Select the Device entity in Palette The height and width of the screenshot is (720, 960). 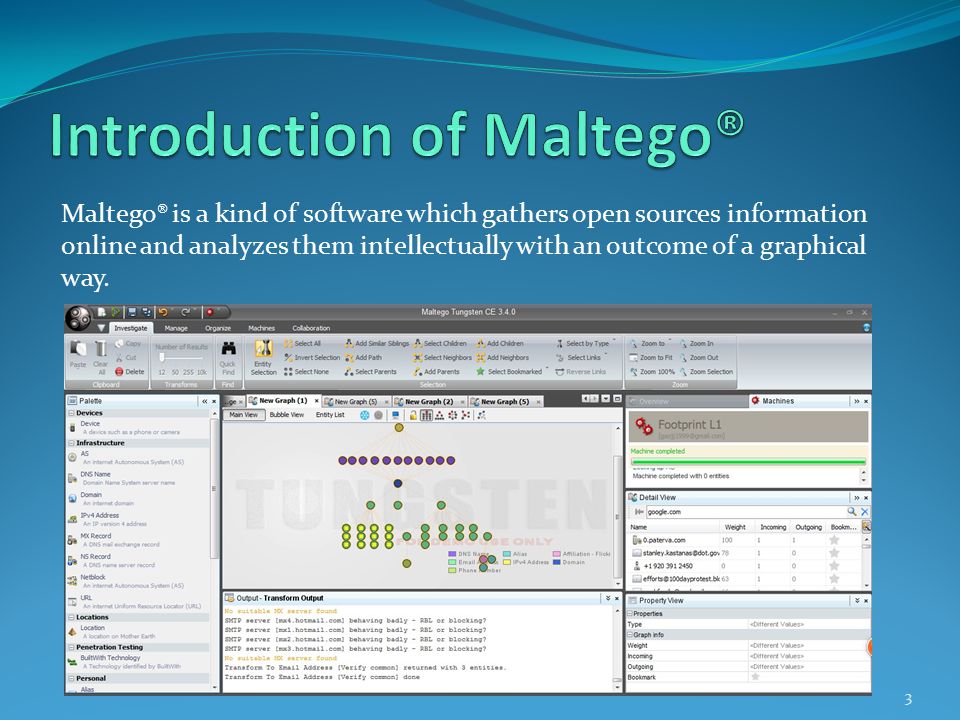[x=140, y=427]
